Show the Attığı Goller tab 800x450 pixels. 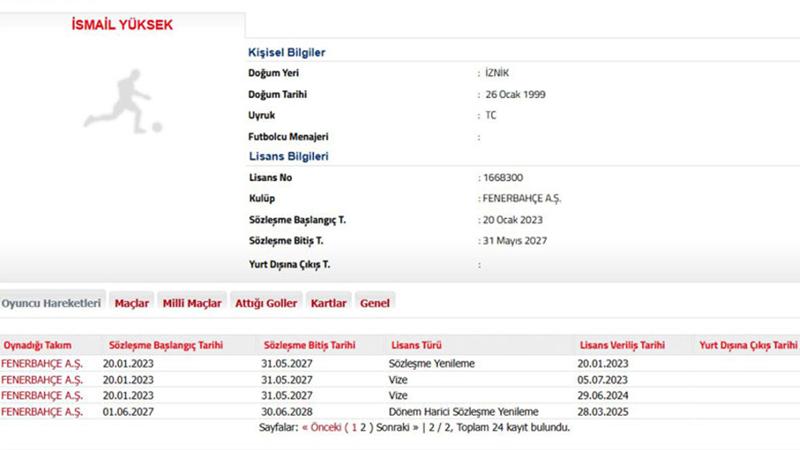point(266,302)
